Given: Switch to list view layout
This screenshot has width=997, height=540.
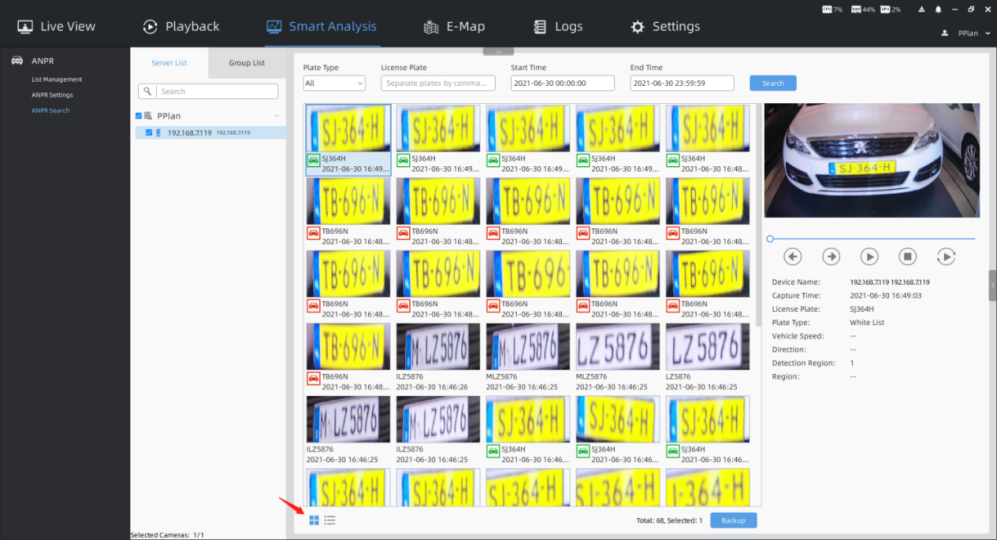Looking at the screenshot, I should (330, 520).
